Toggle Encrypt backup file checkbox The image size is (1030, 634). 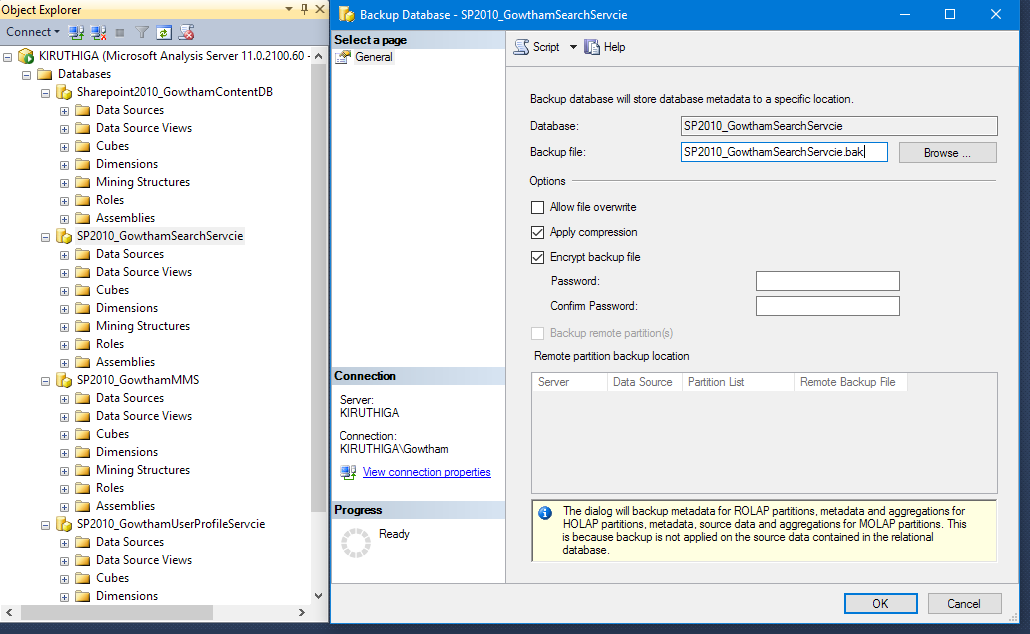tap(537, 258)
